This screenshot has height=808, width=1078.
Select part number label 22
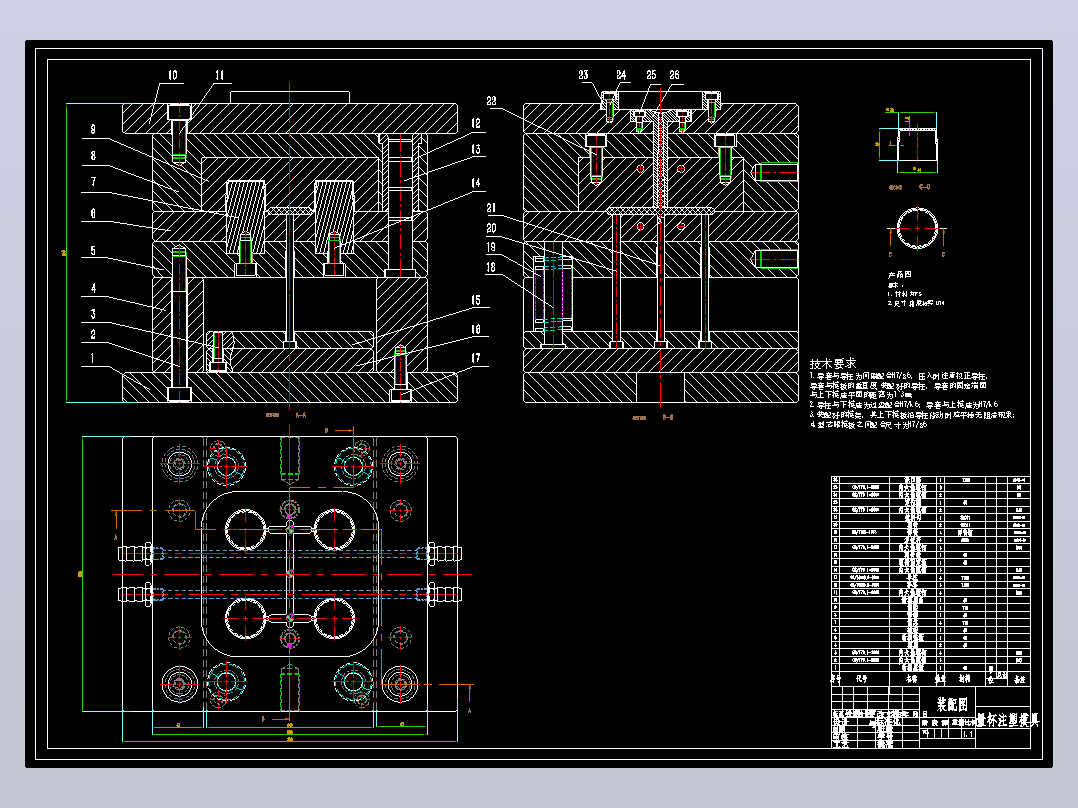pyautogui.click(x=491, y=101)
